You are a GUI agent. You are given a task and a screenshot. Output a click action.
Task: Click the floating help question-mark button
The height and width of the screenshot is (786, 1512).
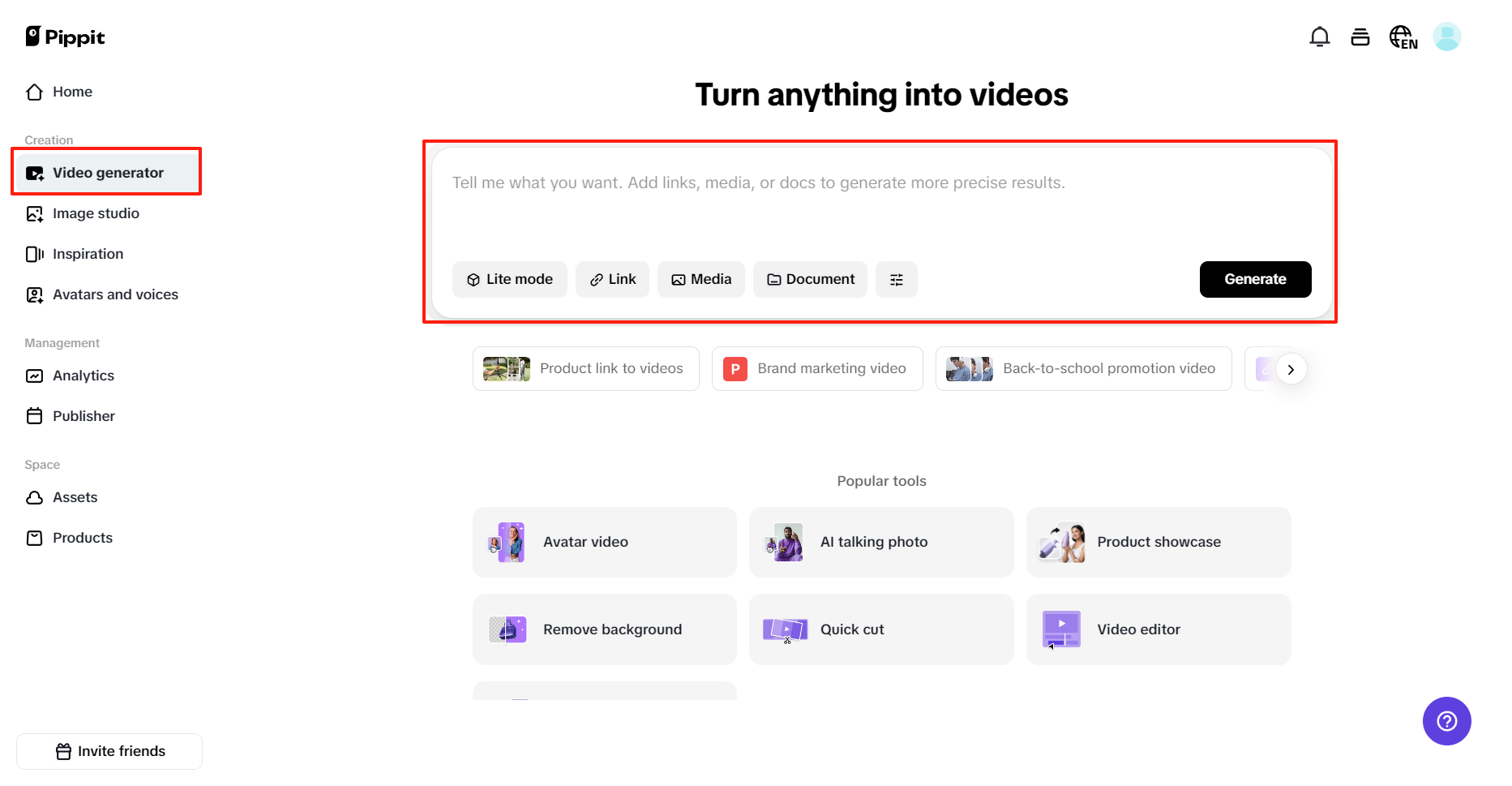pyautogui.click(x=1446, y=720)
